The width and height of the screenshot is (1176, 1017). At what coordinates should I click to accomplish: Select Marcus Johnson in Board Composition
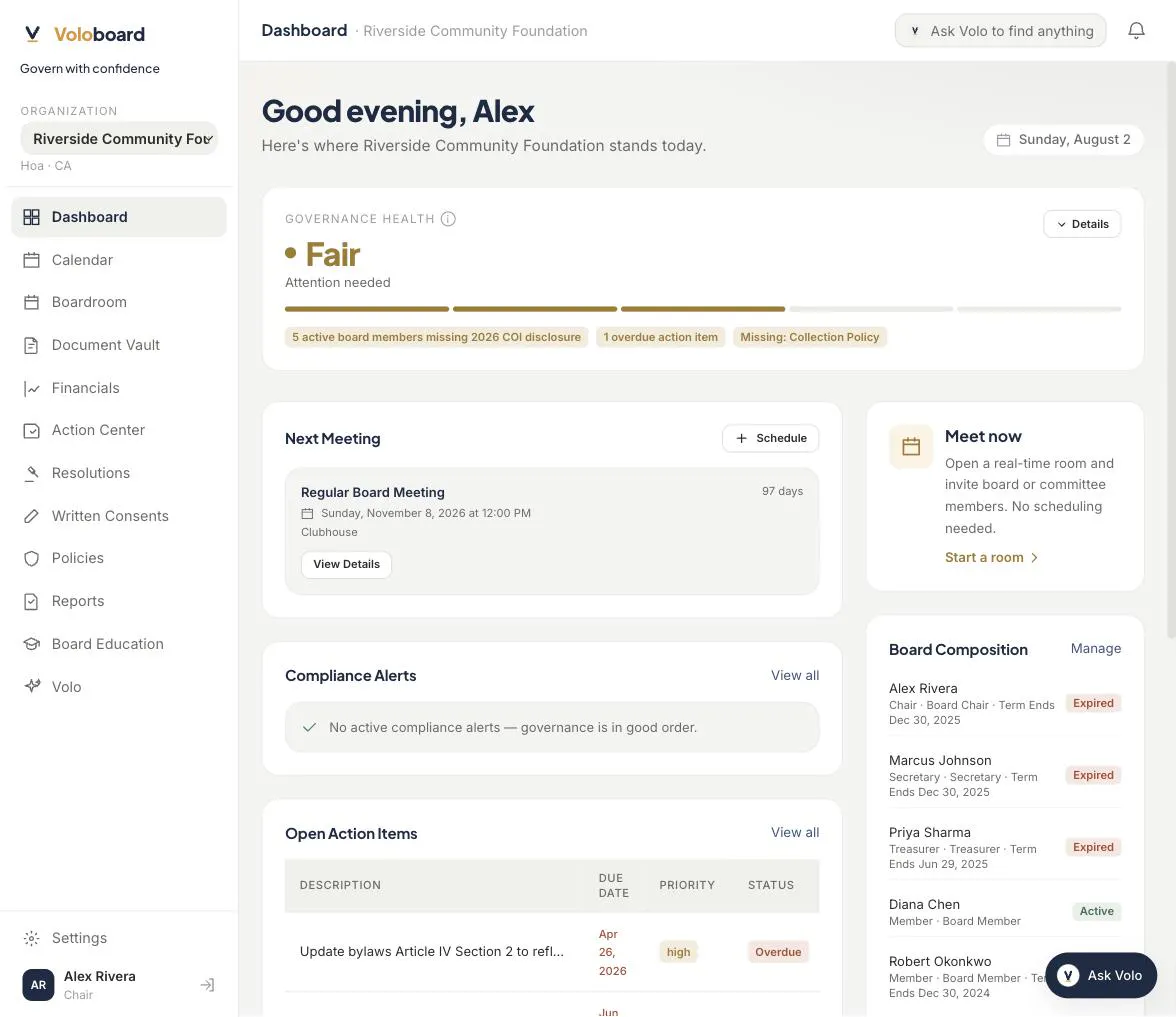(1004, 775)
